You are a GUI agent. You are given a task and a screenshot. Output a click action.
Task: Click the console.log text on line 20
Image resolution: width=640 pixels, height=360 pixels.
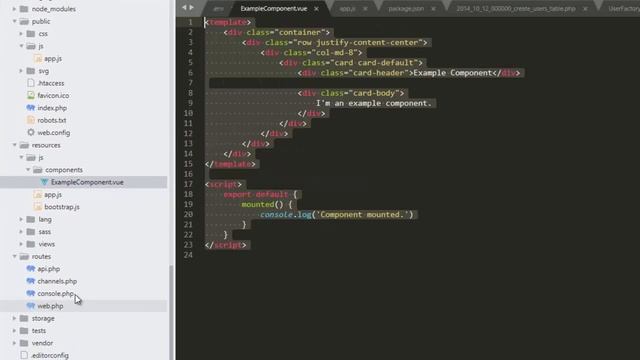pos(286,214)
